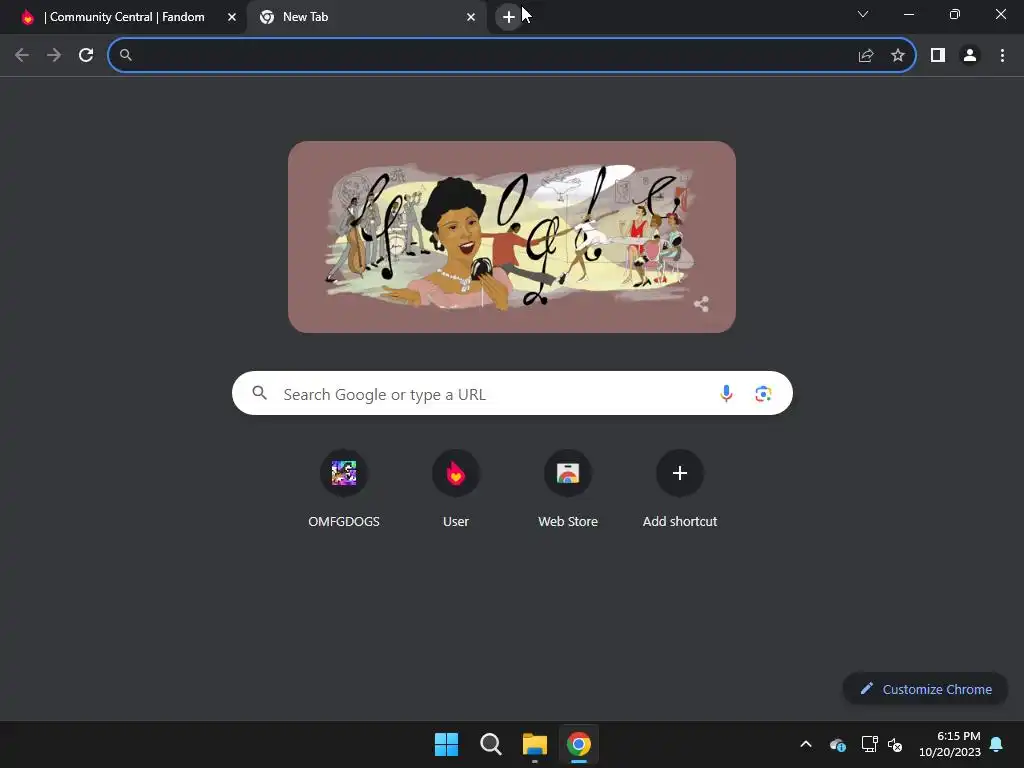Viewport: 1024px width, 768px height.
Task: Add a new shortcut tile
Action: pyautogui.click(x=680, y=490)
